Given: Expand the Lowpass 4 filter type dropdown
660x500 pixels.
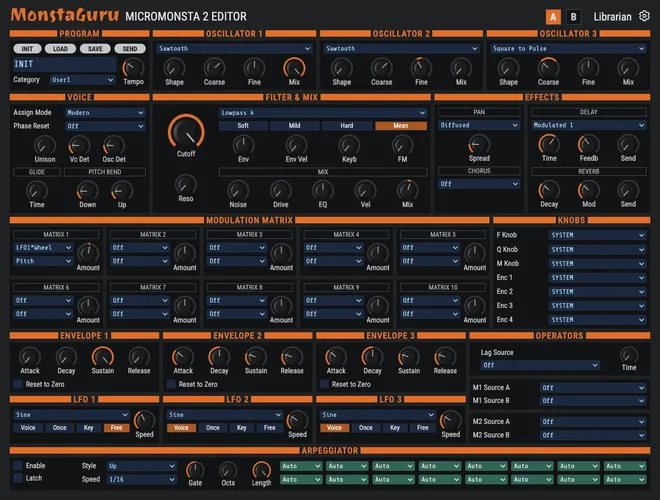Looking at the screenshot, I should click(x=323, y=113).
